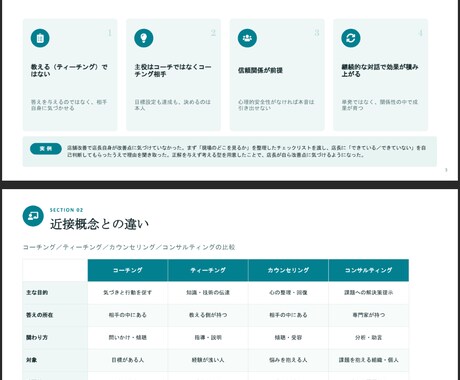
Task: Click the card number 4
Action: coord(420,33)
